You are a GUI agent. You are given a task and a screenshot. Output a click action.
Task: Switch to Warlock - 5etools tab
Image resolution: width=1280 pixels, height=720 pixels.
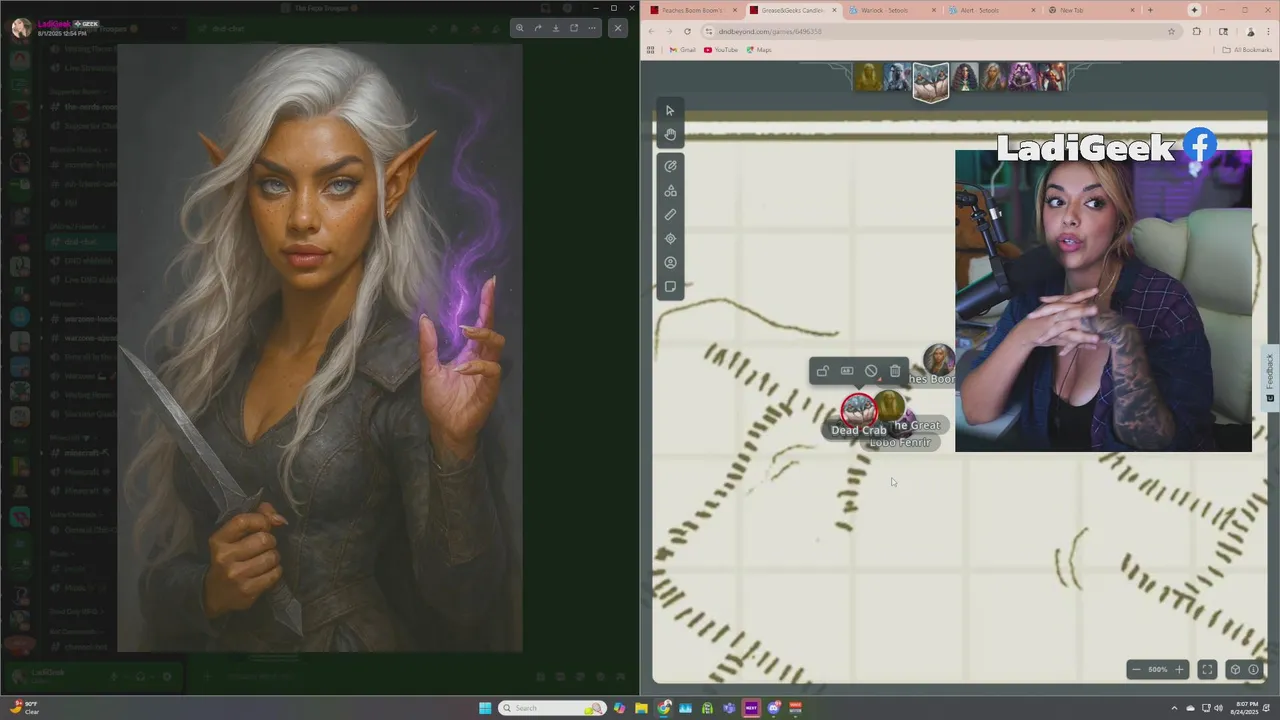point(892,10)
